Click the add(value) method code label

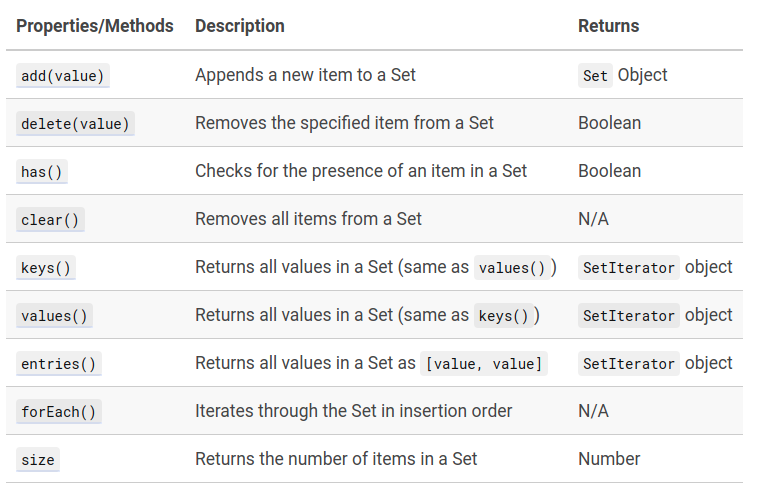[x=62, y=76]
